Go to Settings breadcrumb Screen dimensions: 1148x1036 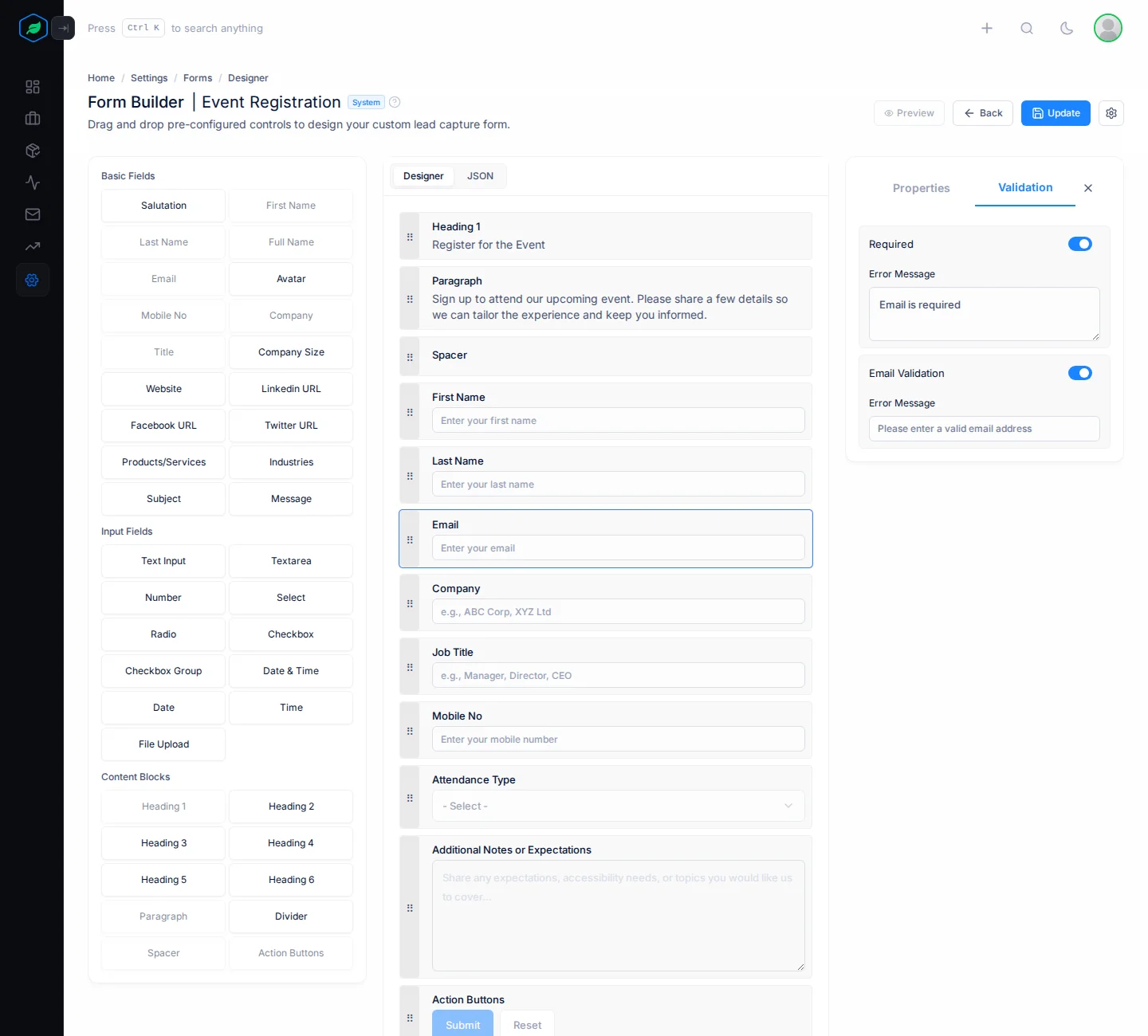click(149, 78)
